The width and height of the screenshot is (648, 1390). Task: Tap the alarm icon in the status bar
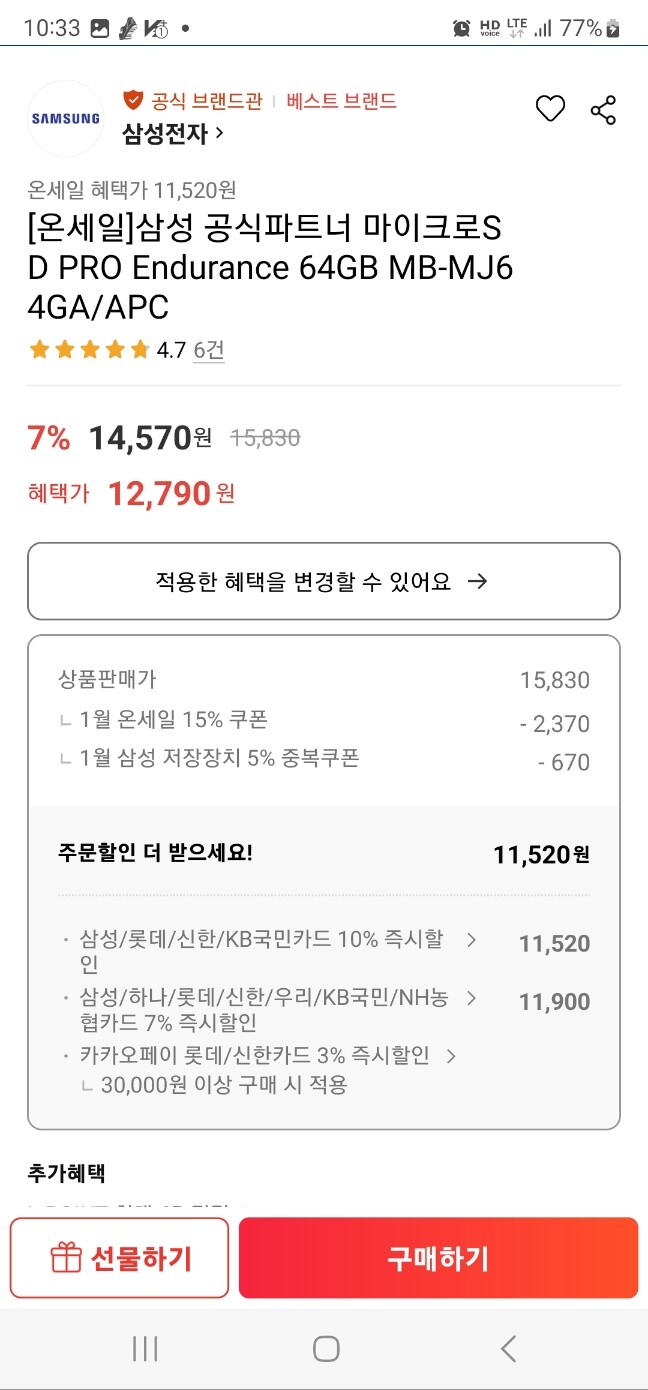point(461,27)
